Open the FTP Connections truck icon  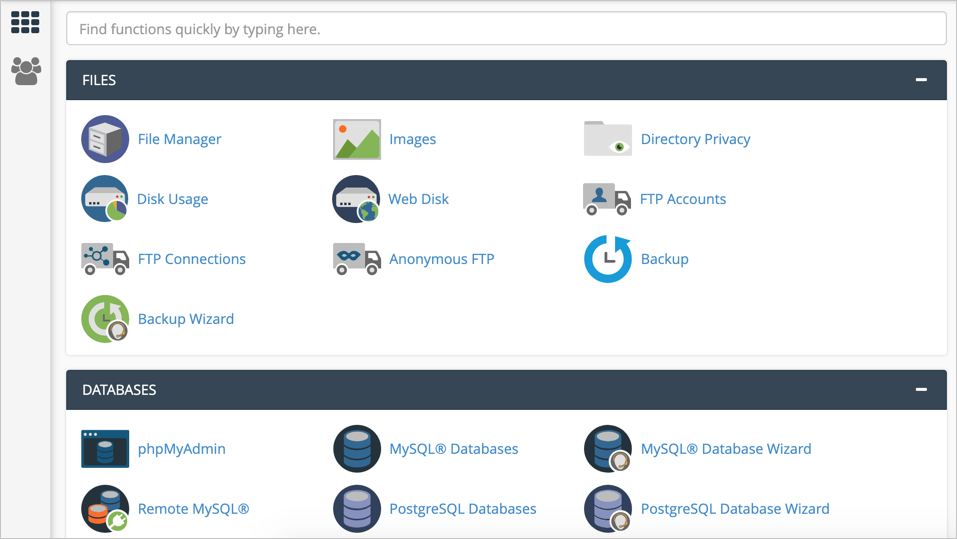click(x=105, y=259)
